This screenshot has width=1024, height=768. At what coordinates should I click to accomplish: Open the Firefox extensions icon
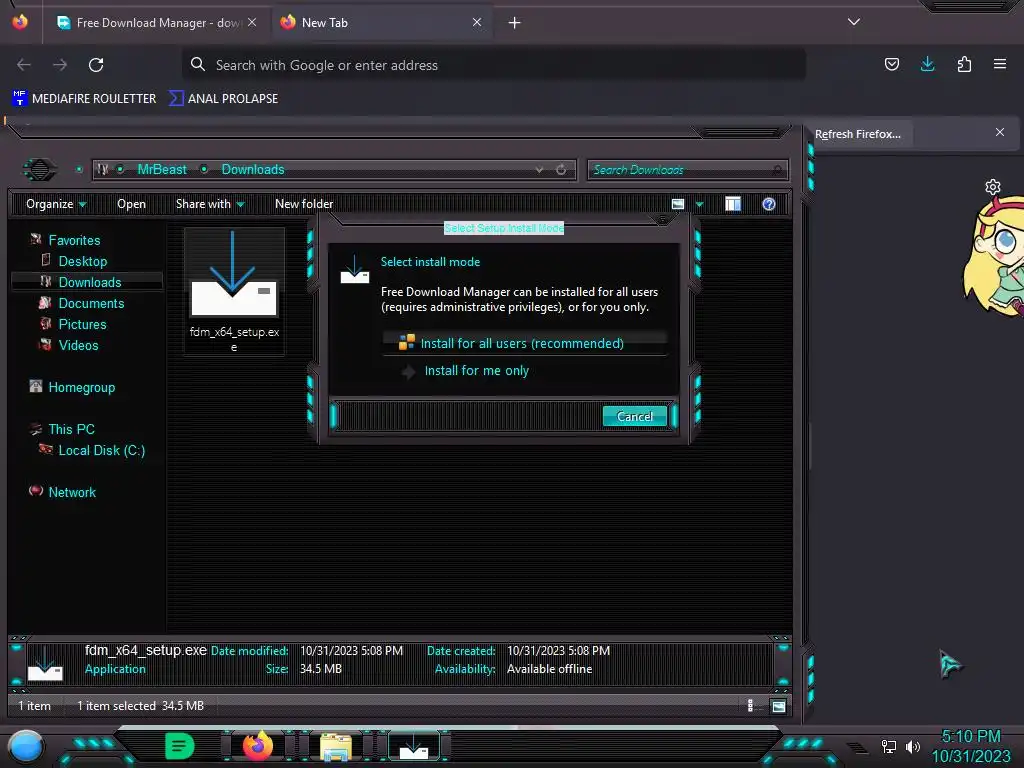coord(964,64)
